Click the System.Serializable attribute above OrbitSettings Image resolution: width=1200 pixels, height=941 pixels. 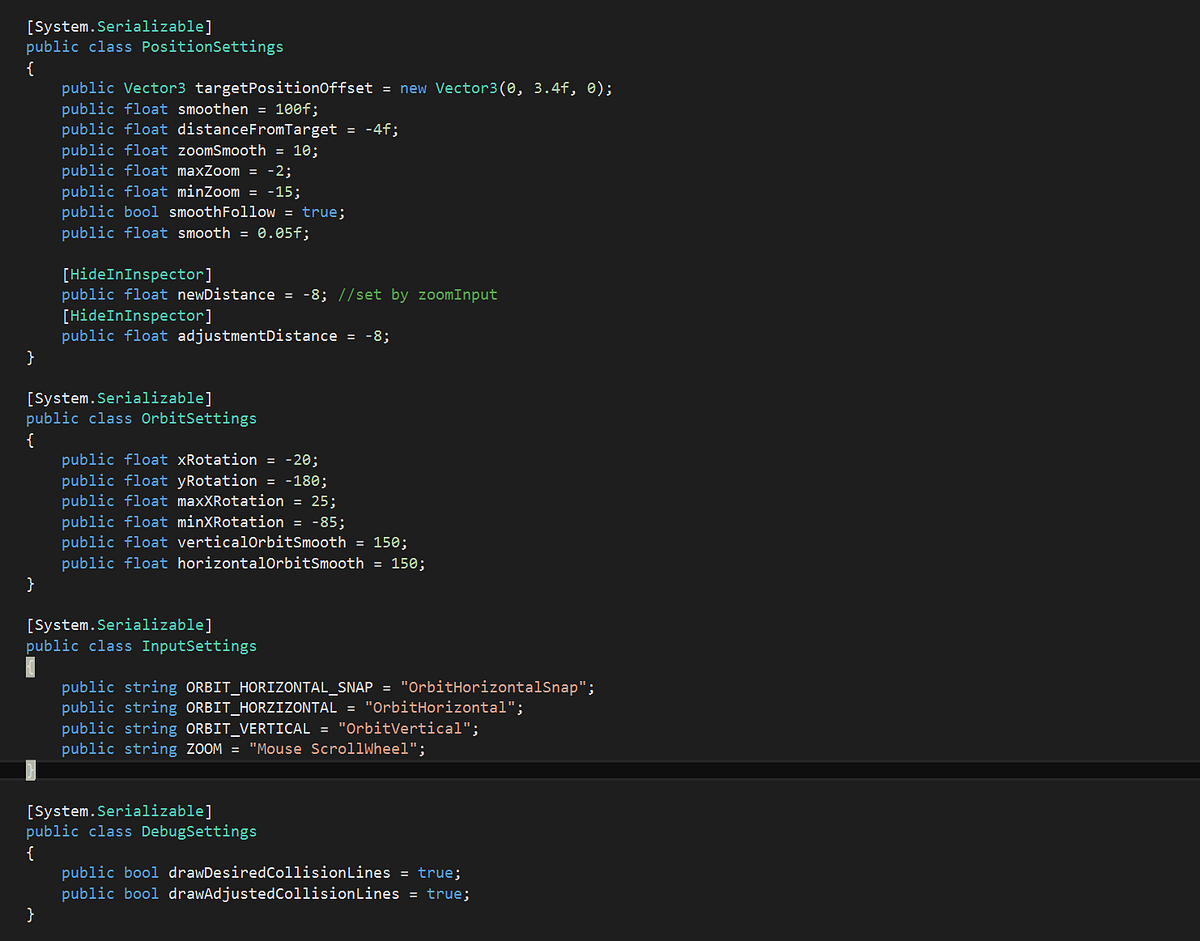coord(119,397)
